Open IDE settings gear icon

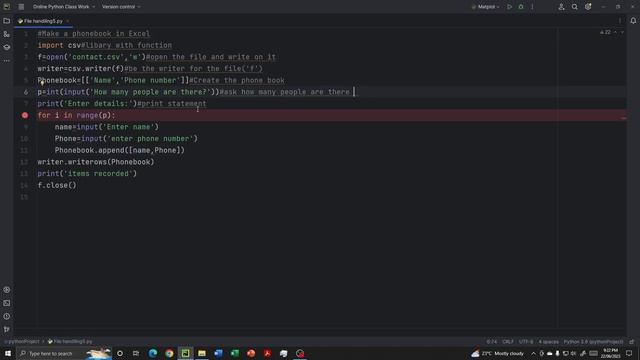point(588,7)
